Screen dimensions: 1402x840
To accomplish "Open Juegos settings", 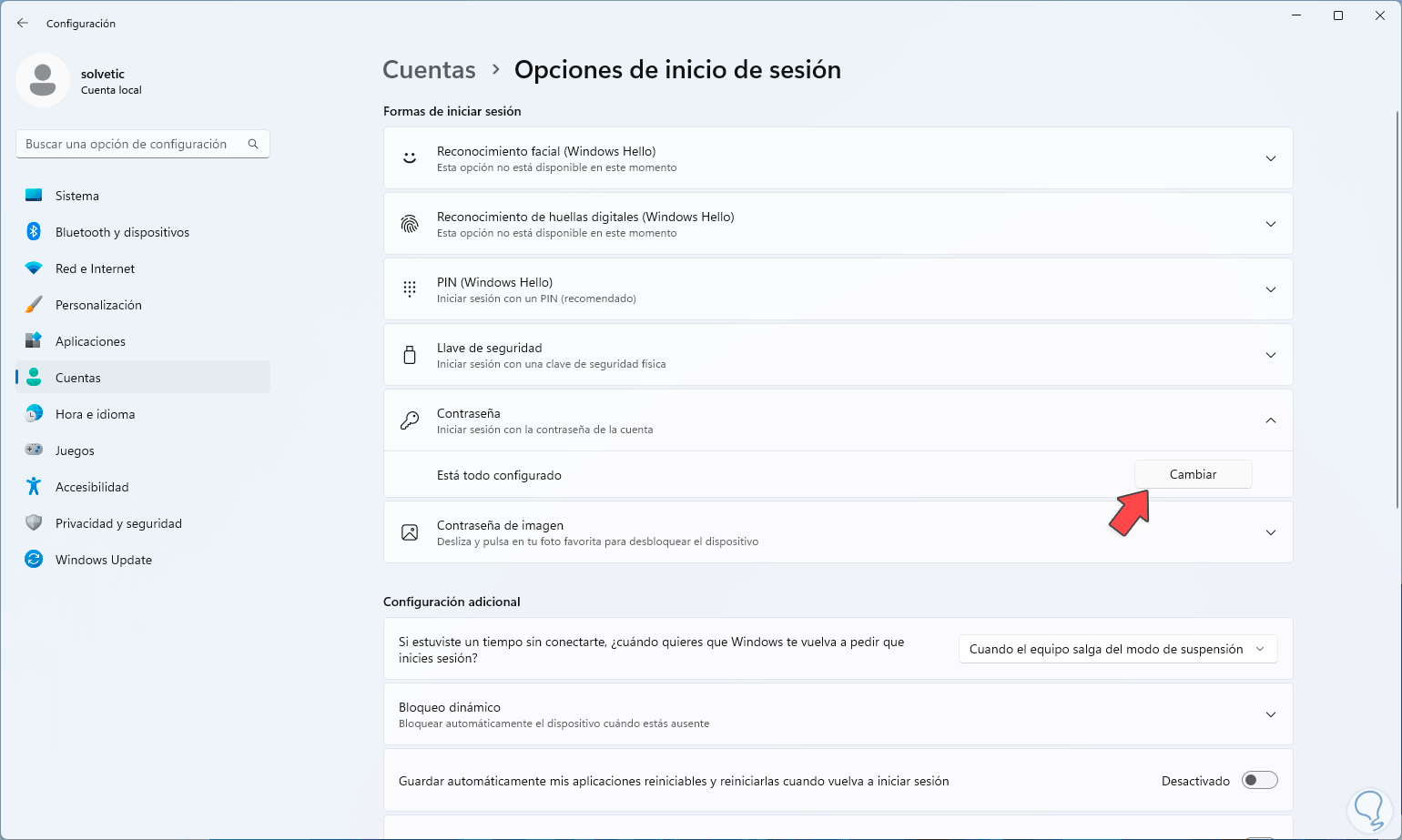I will [x=143, y=450].
